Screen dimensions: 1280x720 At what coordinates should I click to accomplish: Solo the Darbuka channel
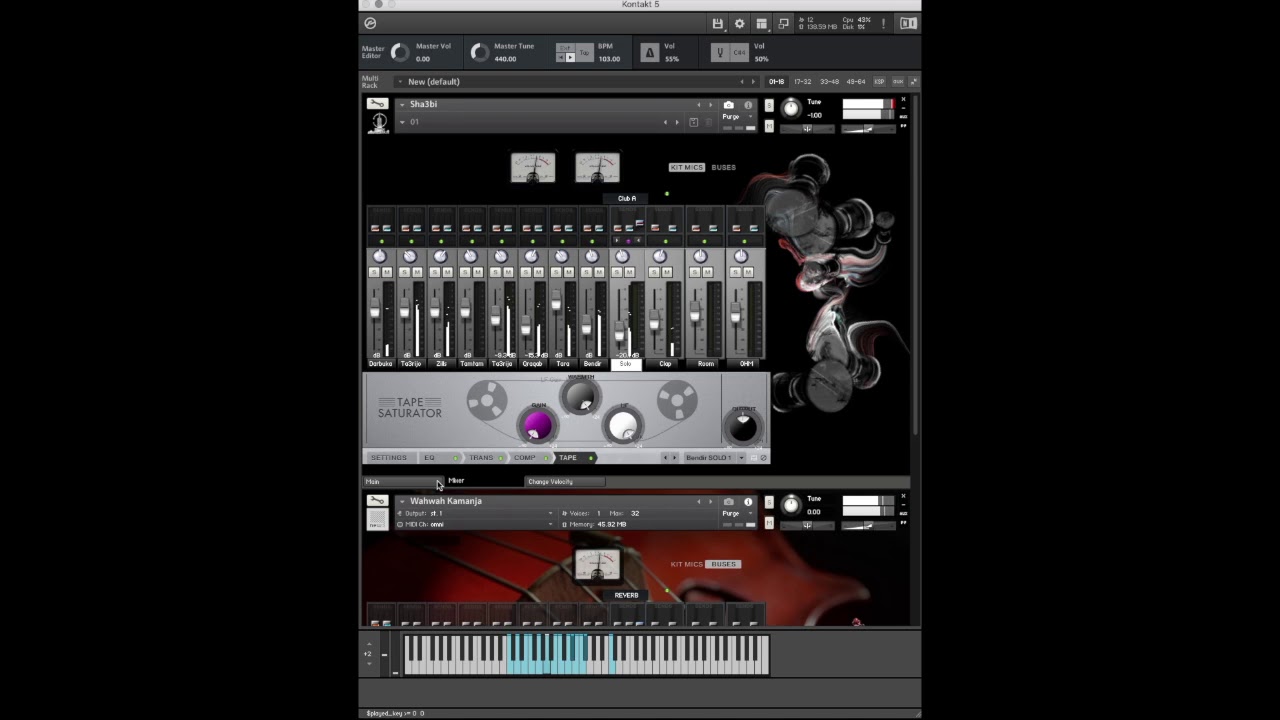point(375,272)
